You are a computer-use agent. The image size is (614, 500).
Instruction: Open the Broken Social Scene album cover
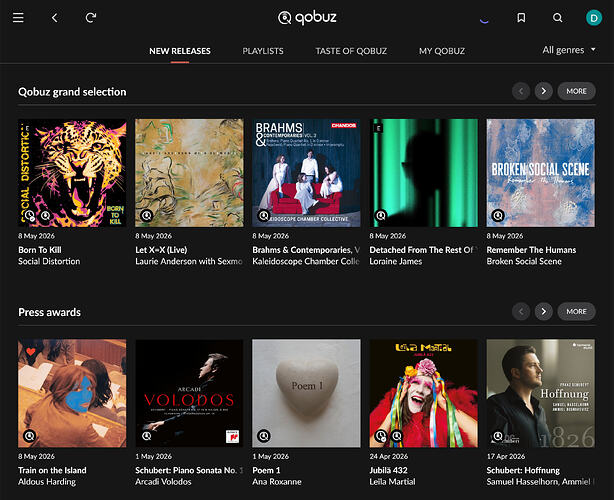(540, 173)
